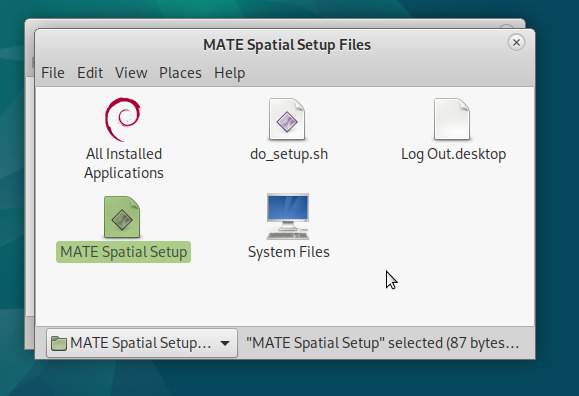Screen dimensions: 579x396
Task: Close the MATE Spatial Setup Files window
Action: pyautogui.click(x=516, y=42)
